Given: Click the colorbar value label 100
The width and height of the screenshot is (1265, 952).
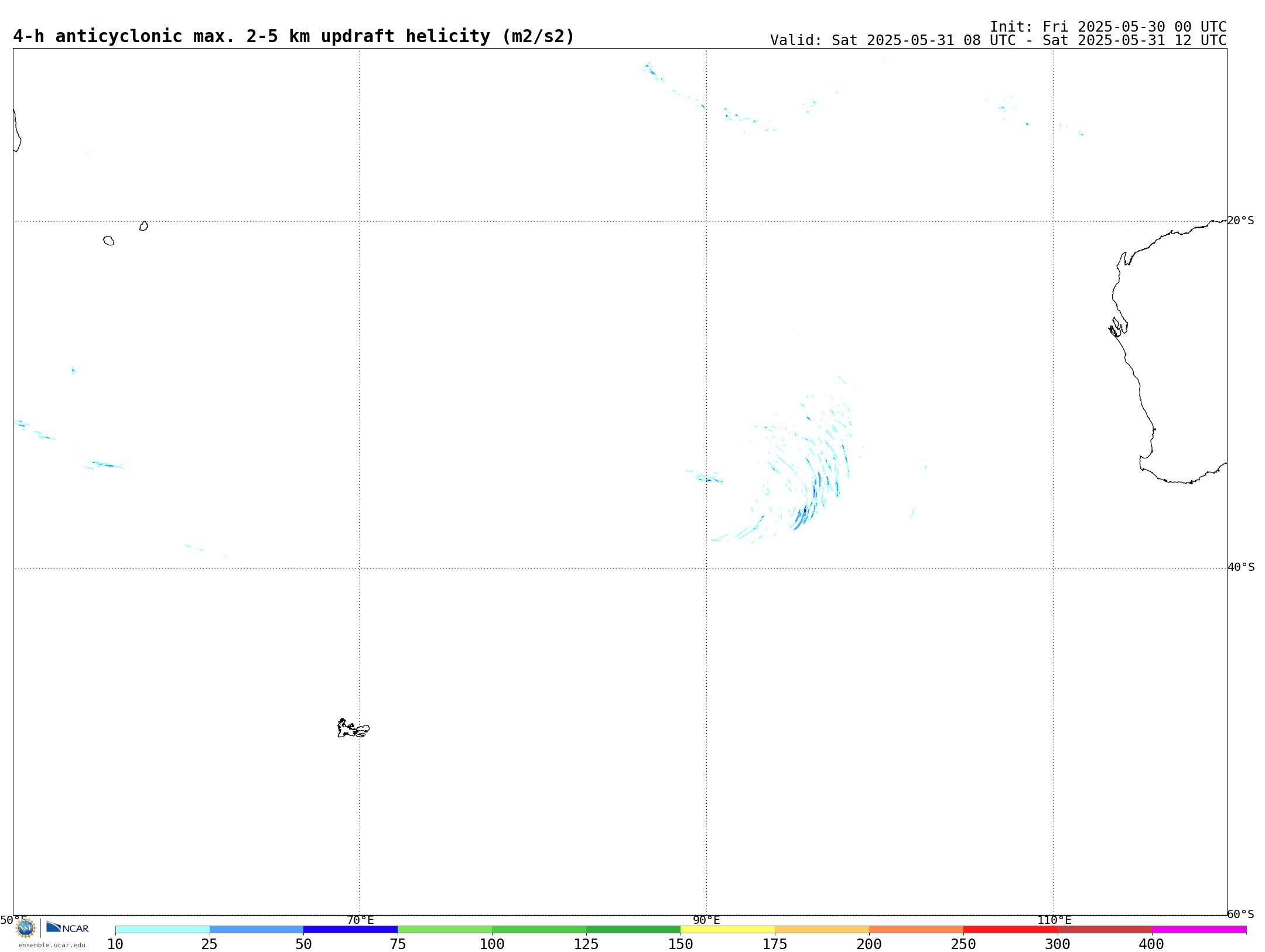Looking at the screenshot, I should 492,944.
